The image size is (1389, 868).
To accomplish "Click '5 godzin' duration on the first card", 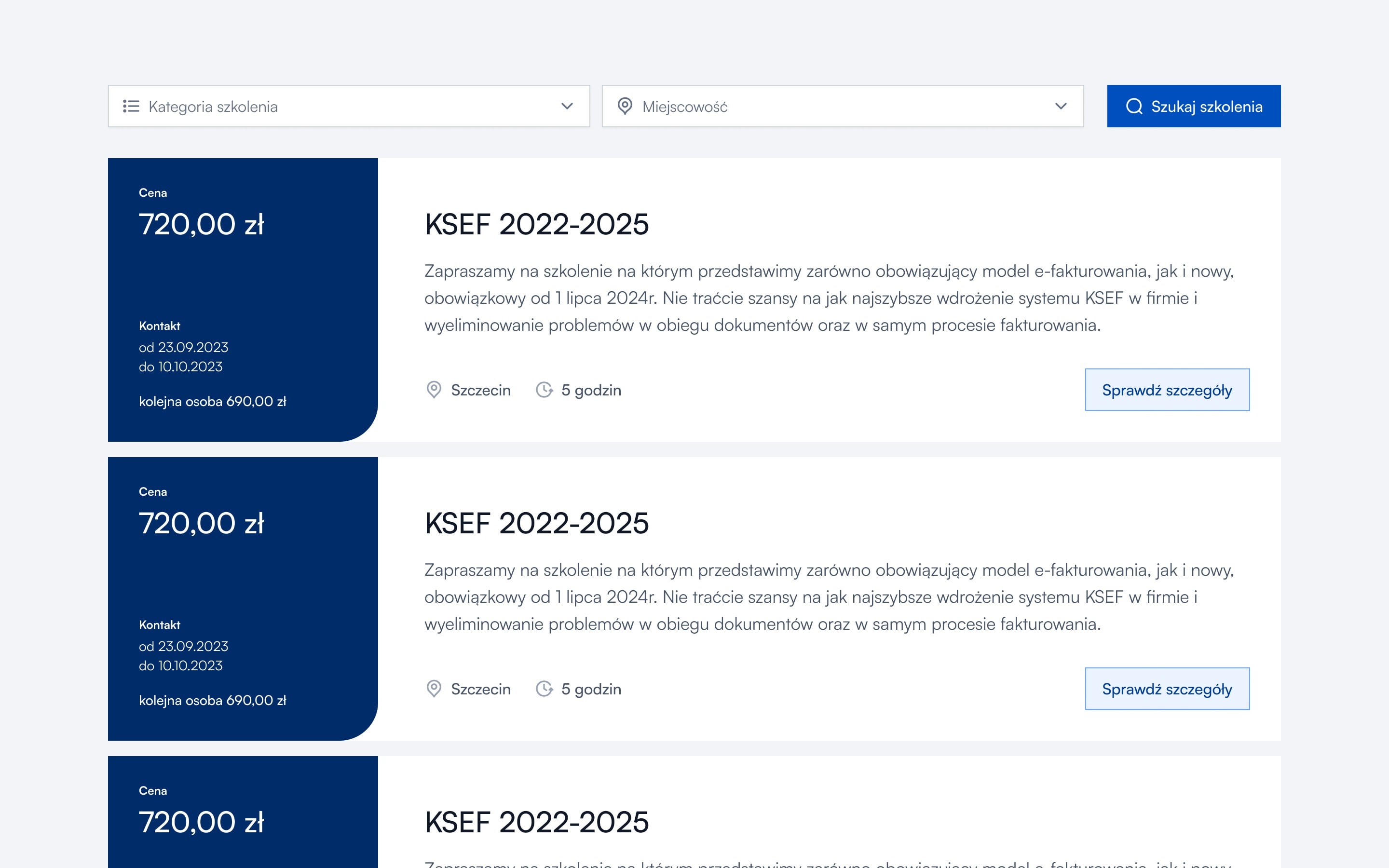I will [591, 391].
